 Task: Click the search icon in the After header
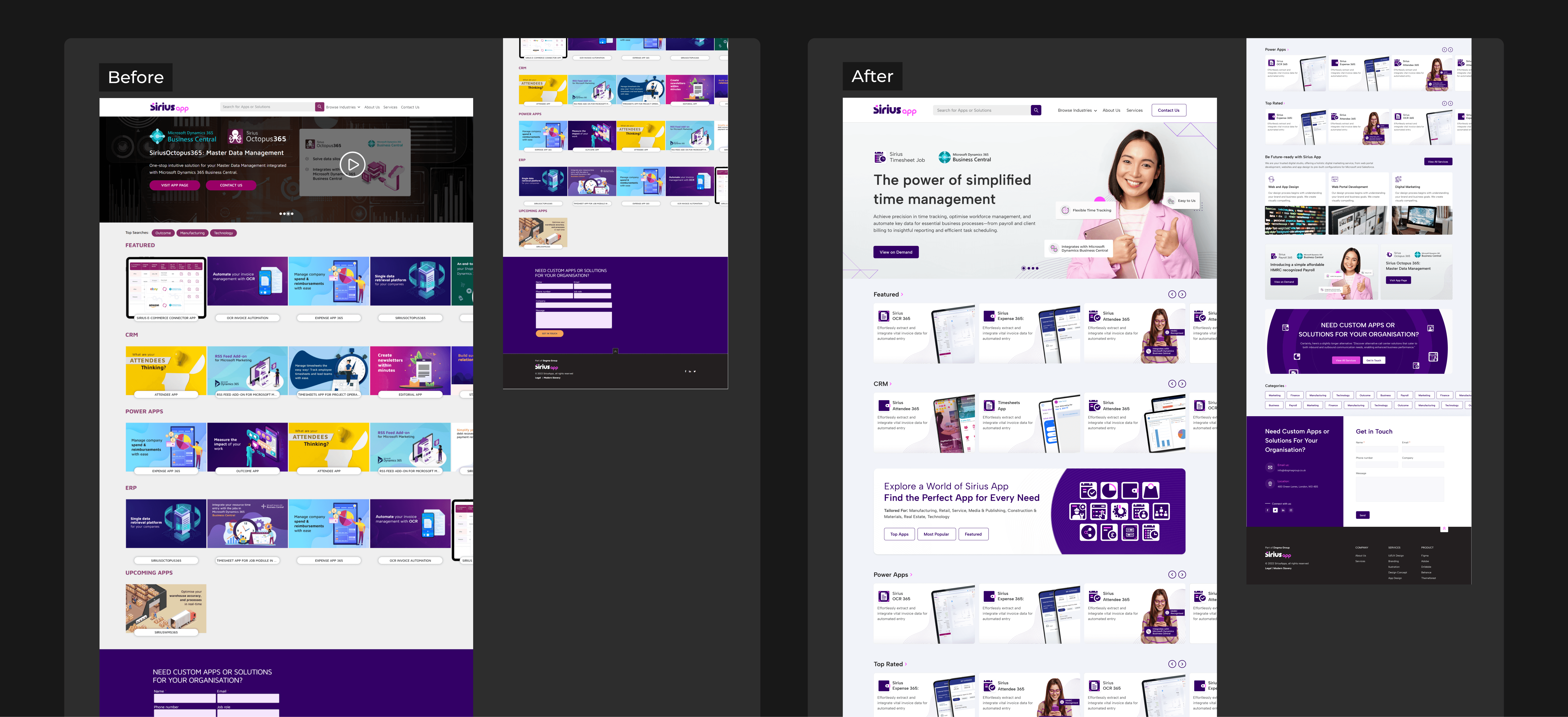tap(1035, 110)
